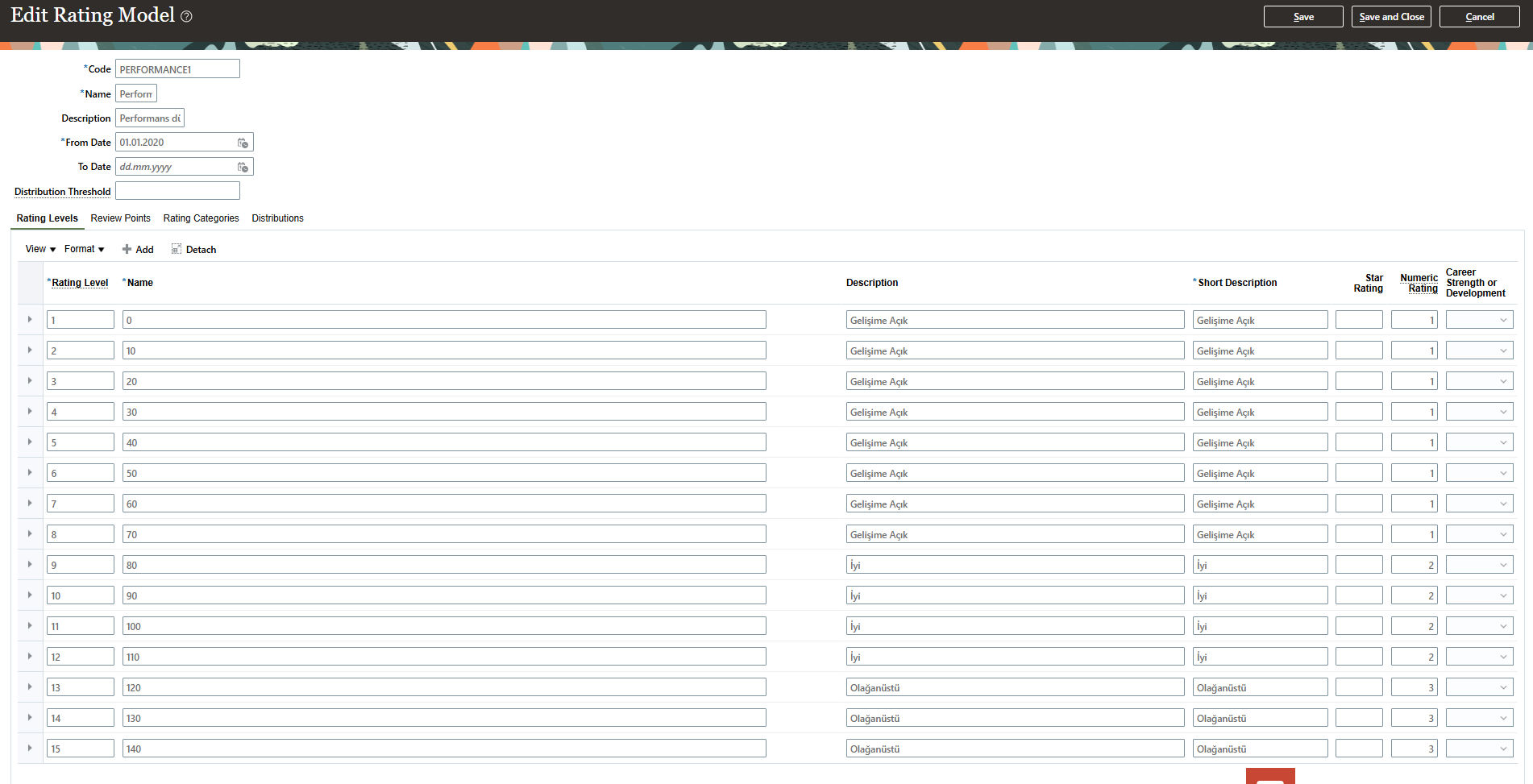Open Career Strength dropdown for rating level 1

pos(1479,320)
